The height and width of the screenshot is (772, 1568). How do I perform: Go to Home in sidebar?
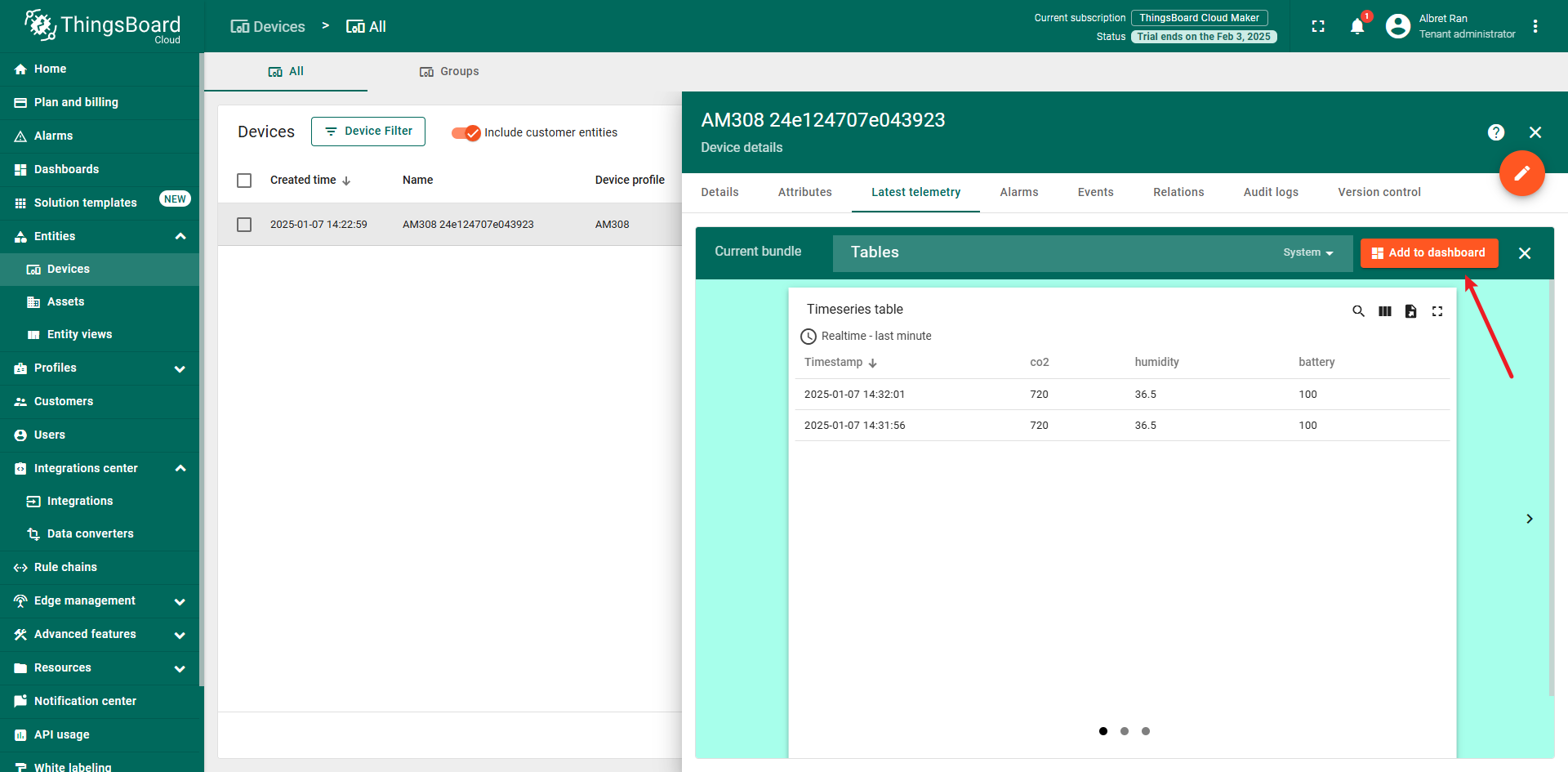pos(100,69)
